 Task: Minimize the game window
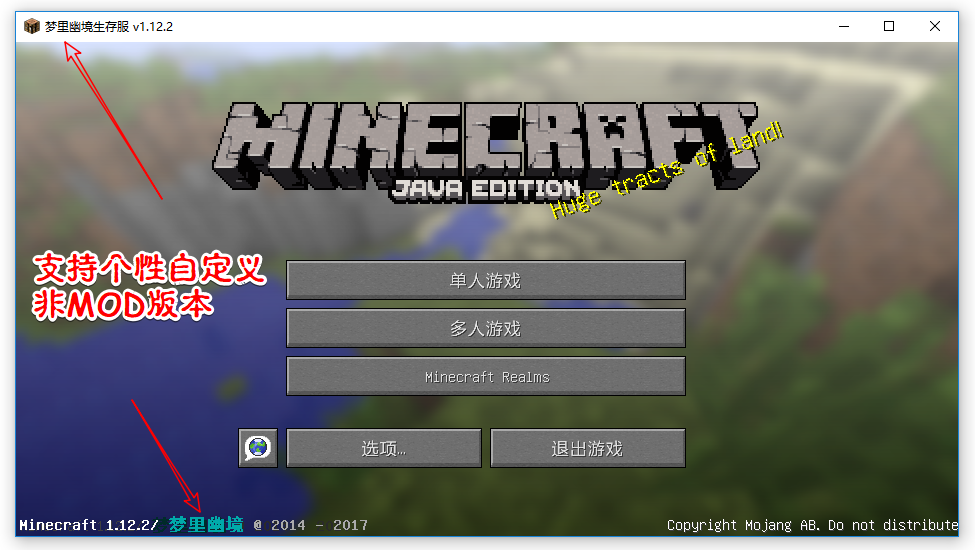click(x=844, y=26)
